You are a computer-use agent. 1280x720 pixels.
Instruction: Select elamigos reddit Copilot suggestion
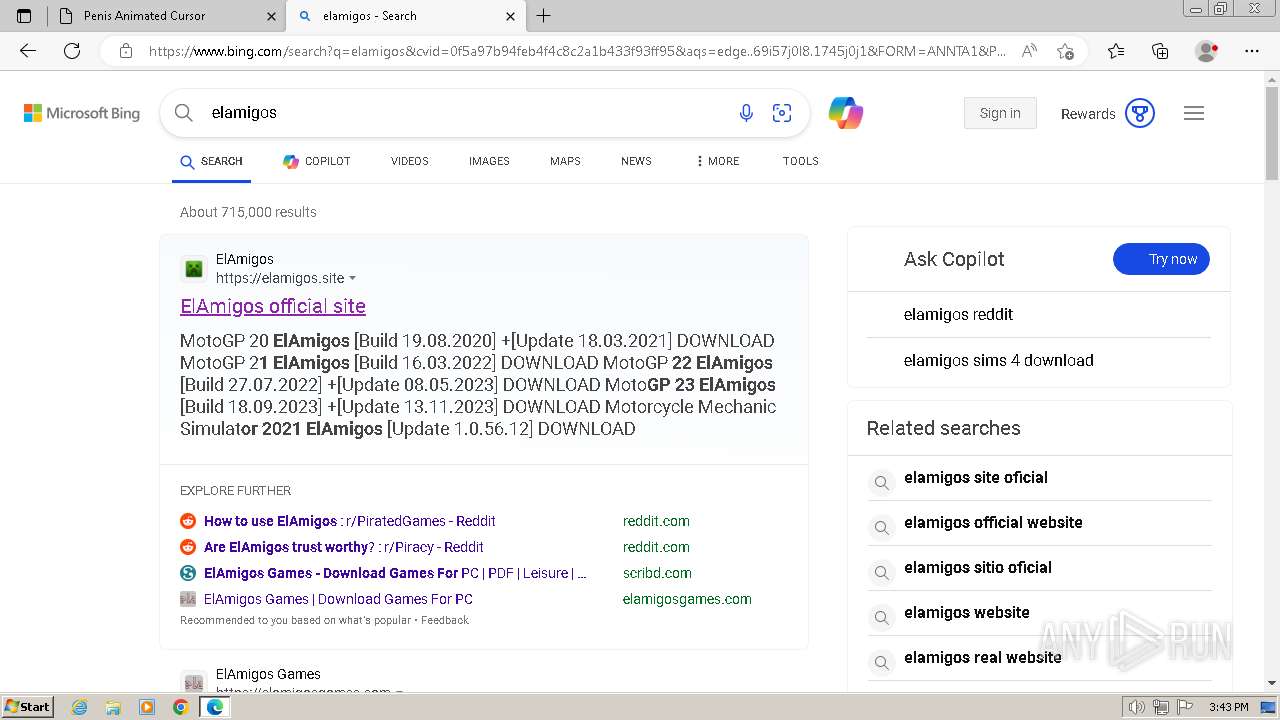pyautogui.click(x=958, y=314)
